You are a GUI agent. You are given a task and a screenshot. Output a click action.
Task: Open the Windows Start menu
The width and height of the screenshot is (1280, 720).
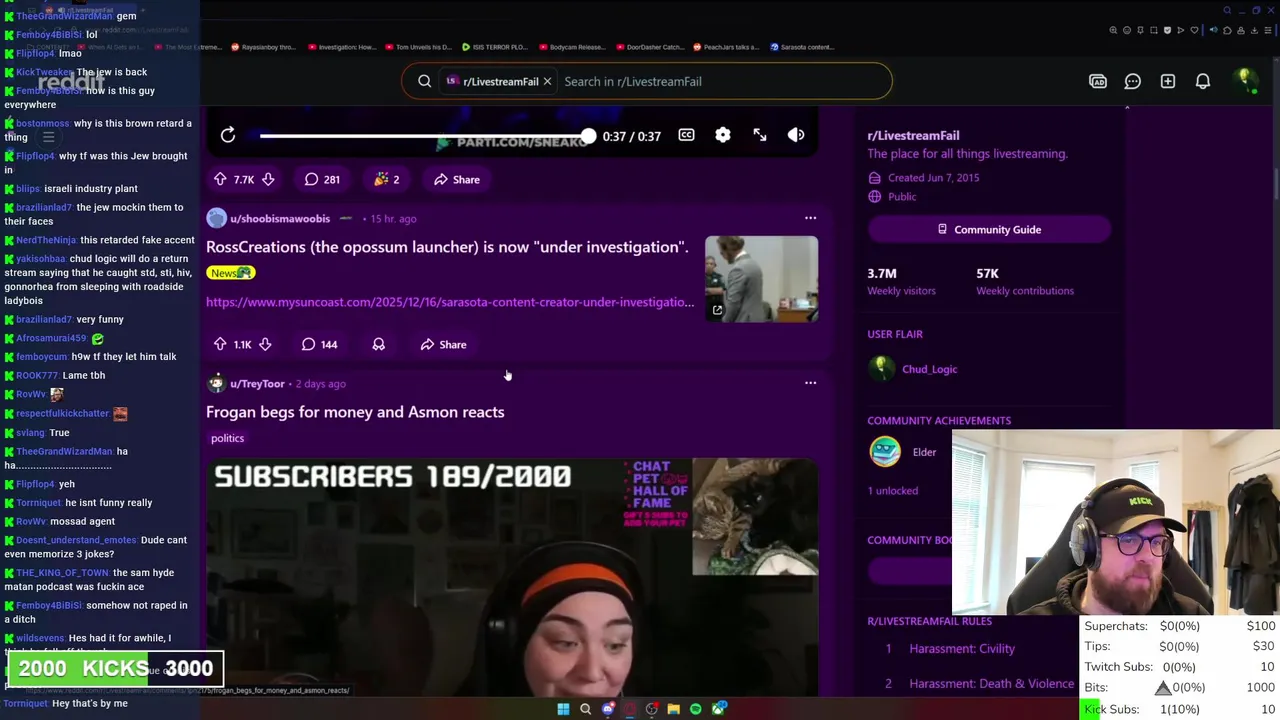[x=563, y=709]
